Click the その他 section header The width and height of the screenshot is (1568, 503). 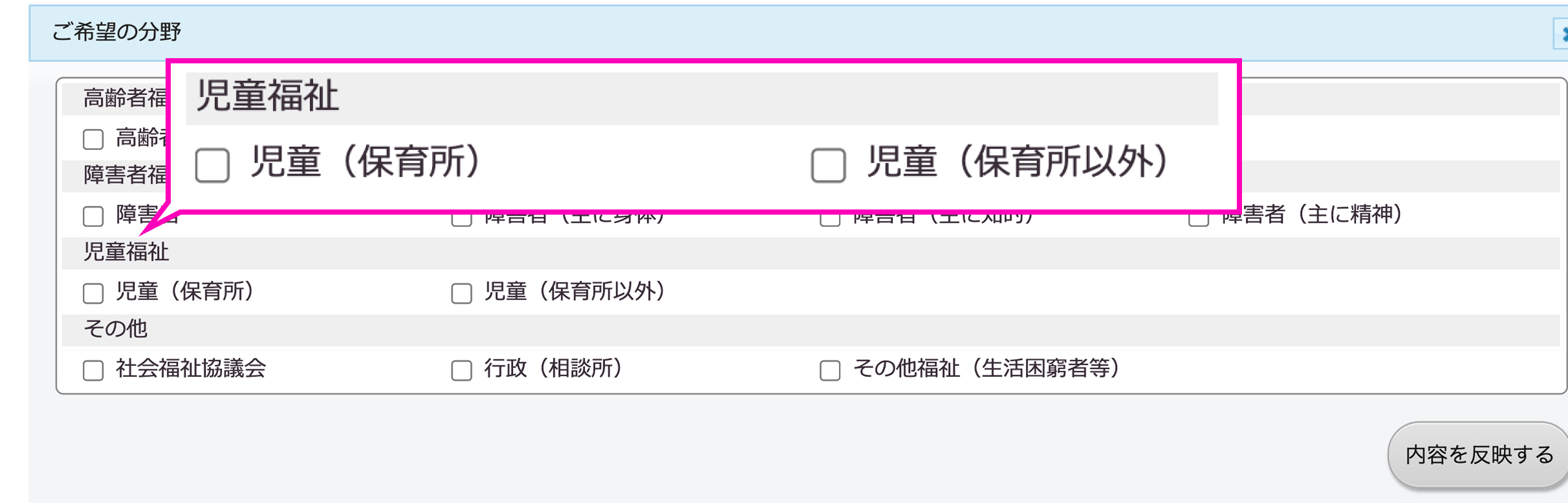[116, 329]
